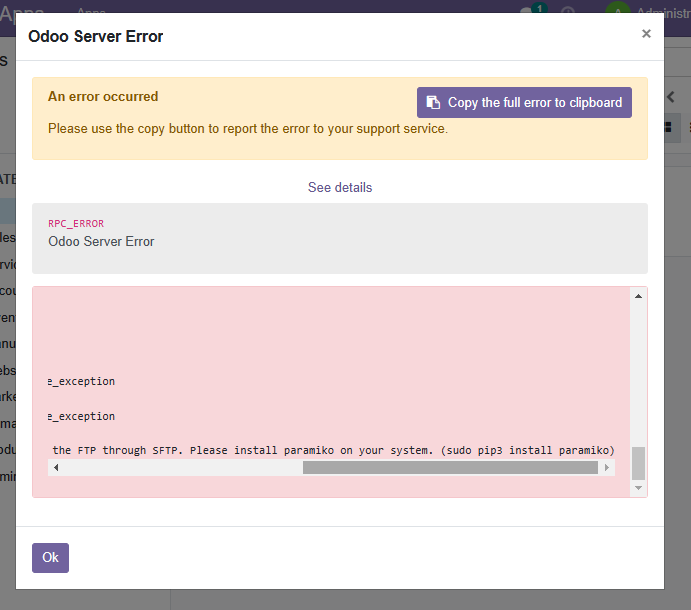Click the vertical scrollbar thumb in traceback
The image size is (691, 610).
(x=638, y=463)
